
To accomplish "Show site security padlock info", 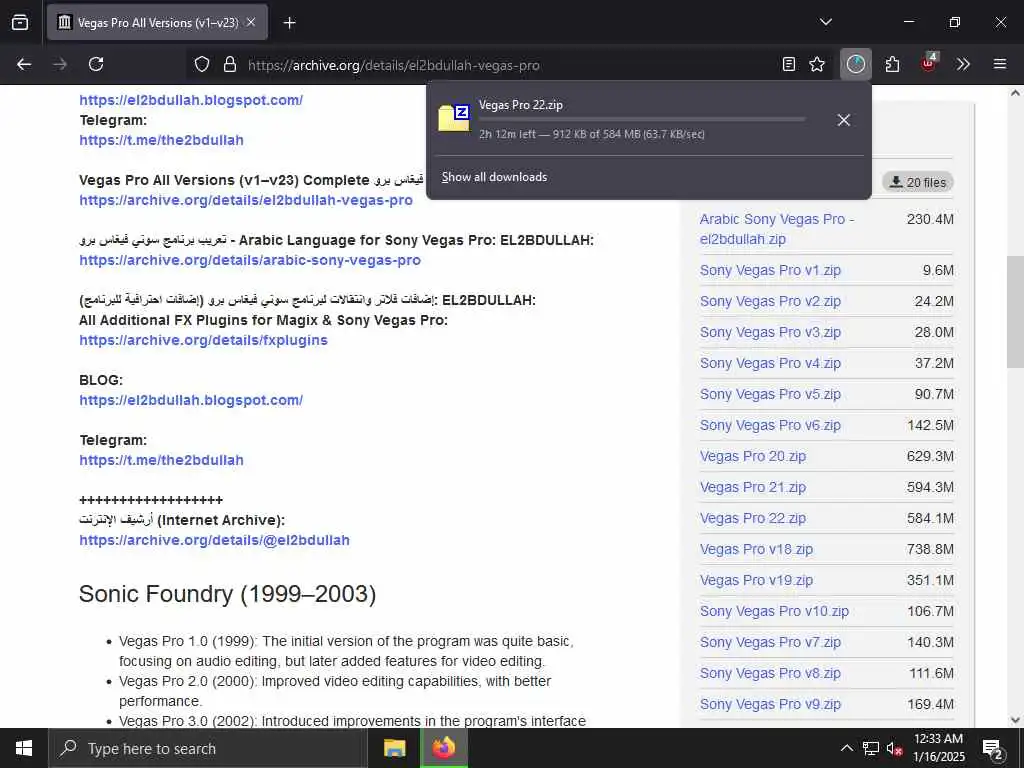I will click(x=229, y=64).
